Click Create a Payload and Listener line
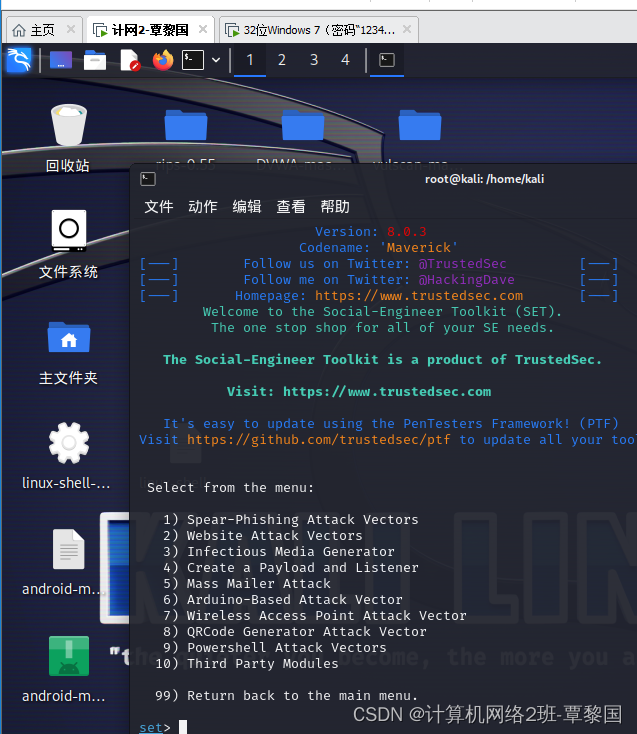637x734 pixels. tap(291, 567)
